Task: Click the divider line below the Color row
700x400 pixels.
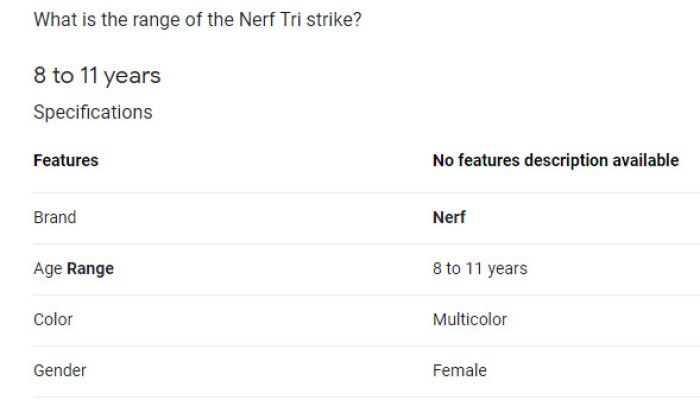Action: [360, 346]
